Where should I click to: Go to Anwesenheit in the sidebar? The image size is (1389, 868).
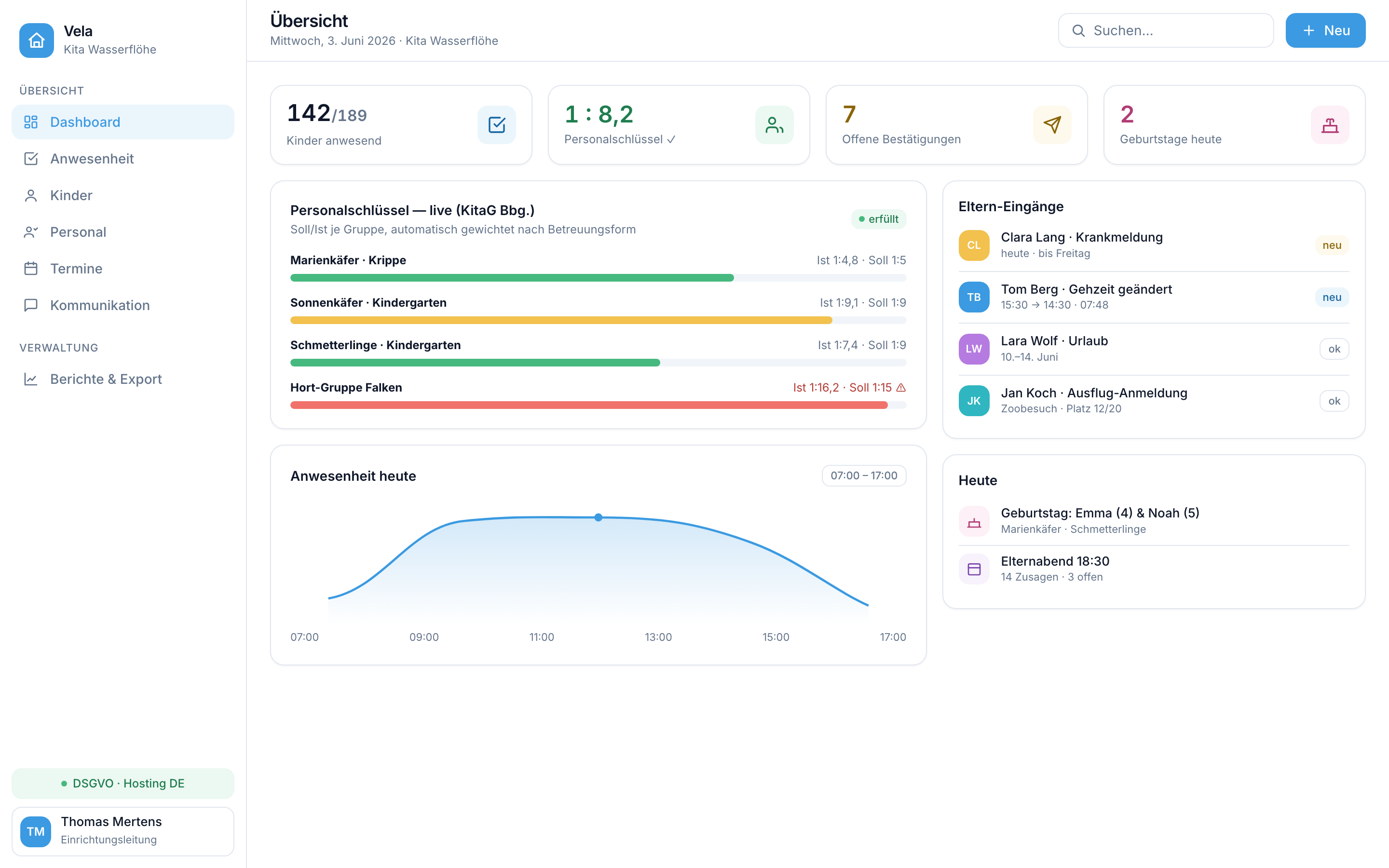(123, 159)
